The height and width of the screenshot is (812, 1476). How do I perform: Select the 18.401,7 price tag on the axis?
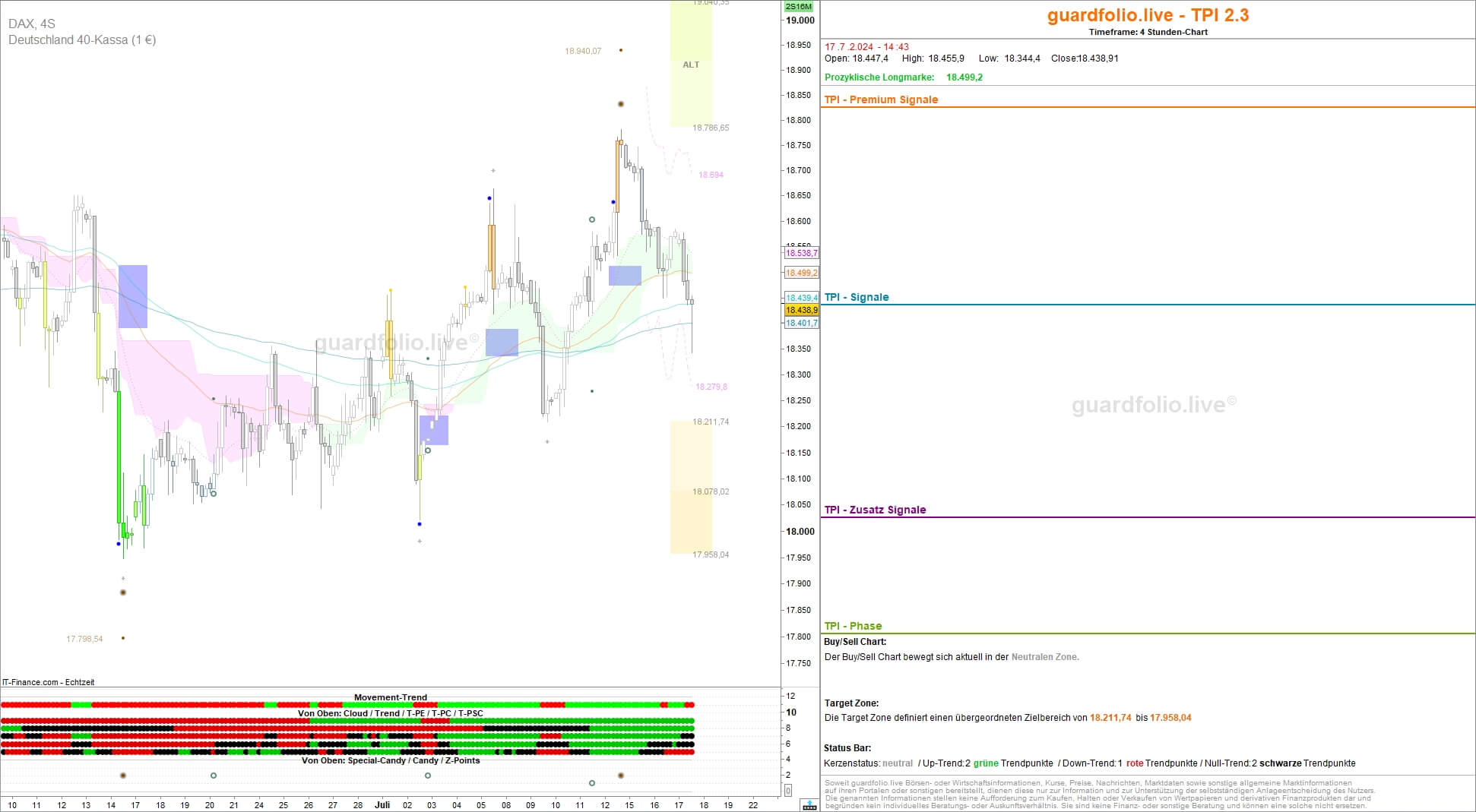click(x=801, y=323)
